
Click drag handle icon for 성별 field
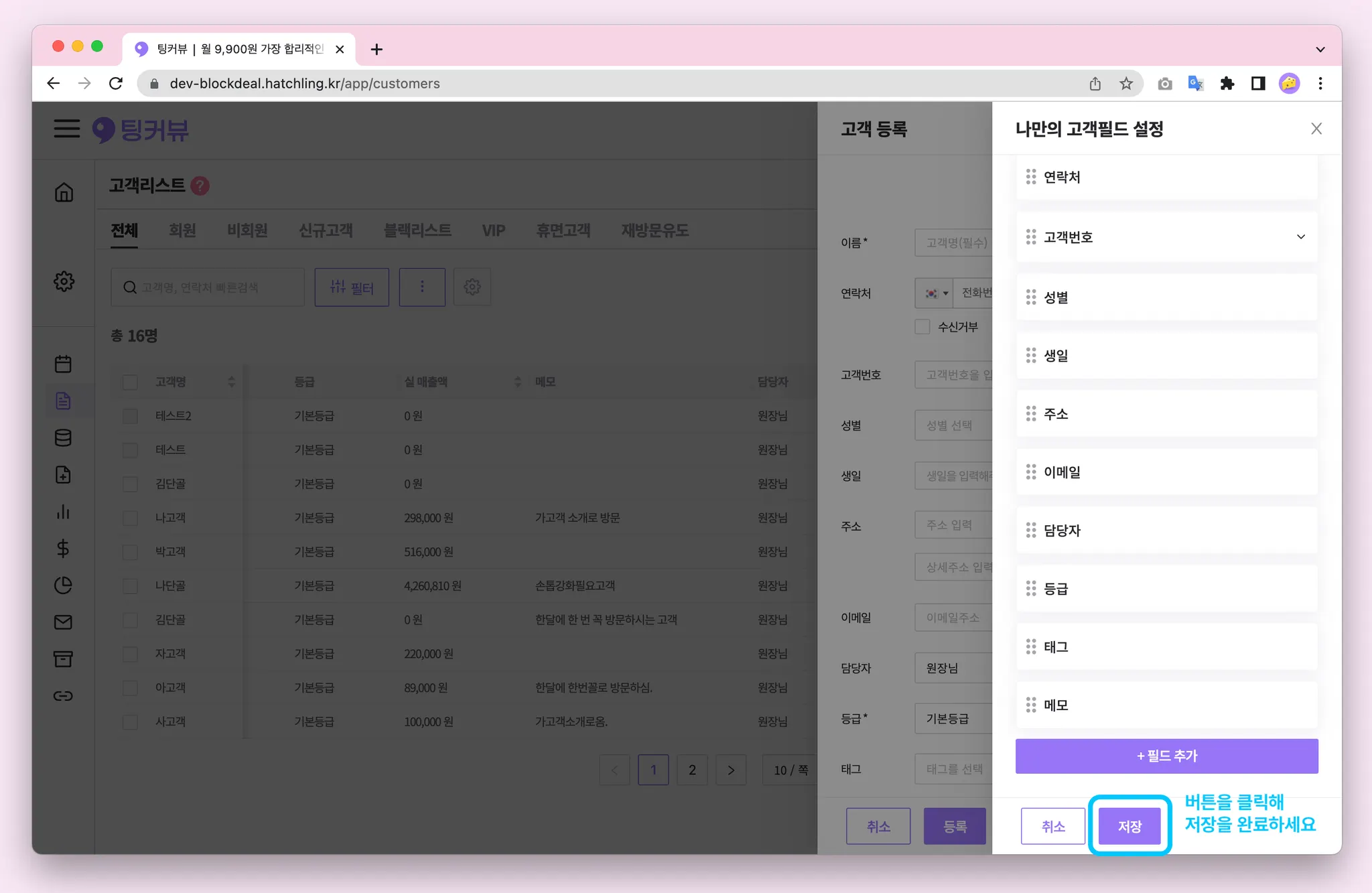(1031, 297)
